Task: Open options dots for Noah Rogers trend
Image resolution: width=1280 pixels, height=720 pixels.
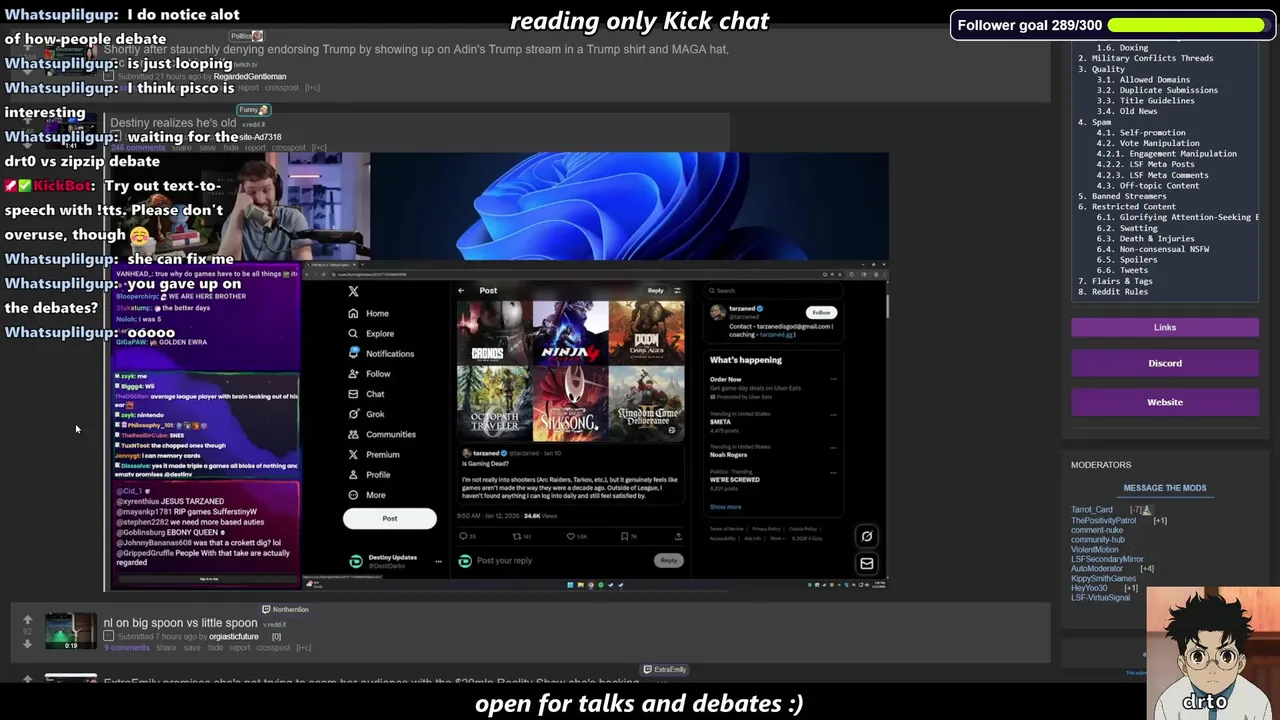Action: [833, 447]
